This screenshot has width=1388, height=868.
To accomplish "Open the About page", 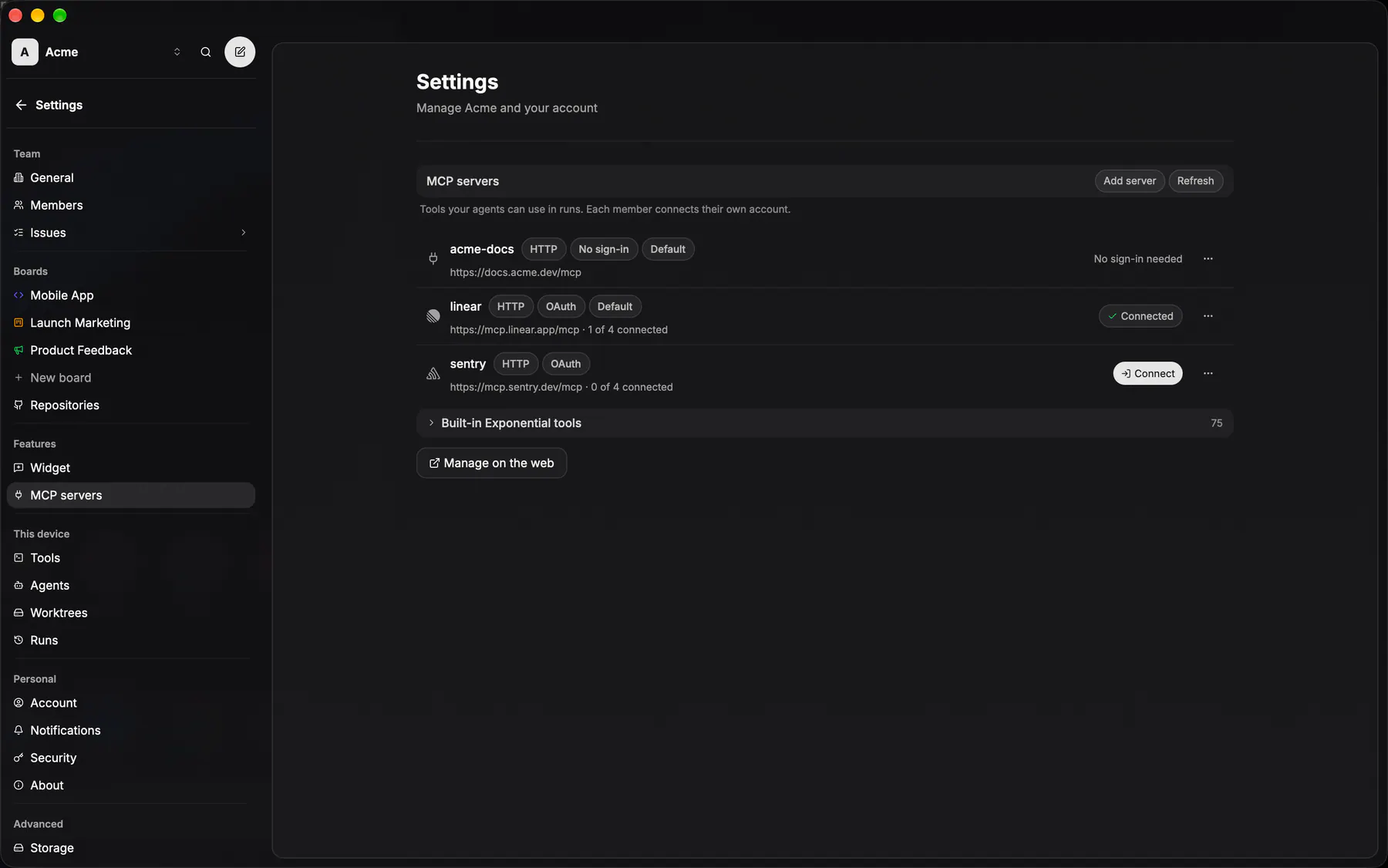I will [130, 786].
